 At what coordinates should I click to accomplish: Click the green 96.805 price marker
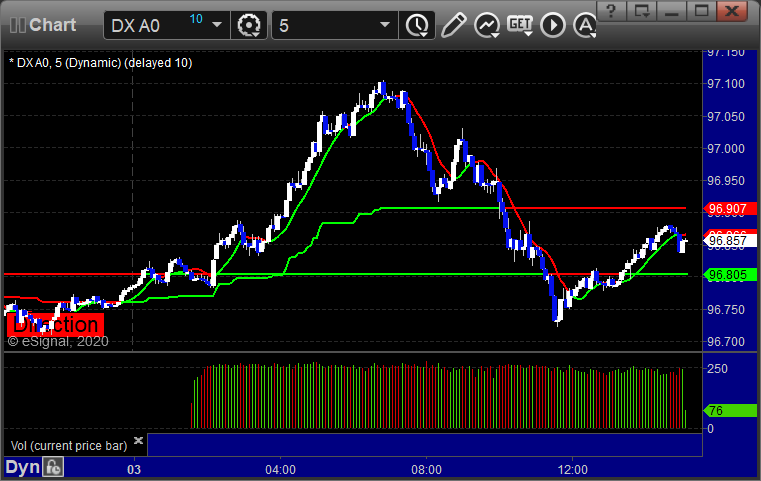click(x=730, y=275)
